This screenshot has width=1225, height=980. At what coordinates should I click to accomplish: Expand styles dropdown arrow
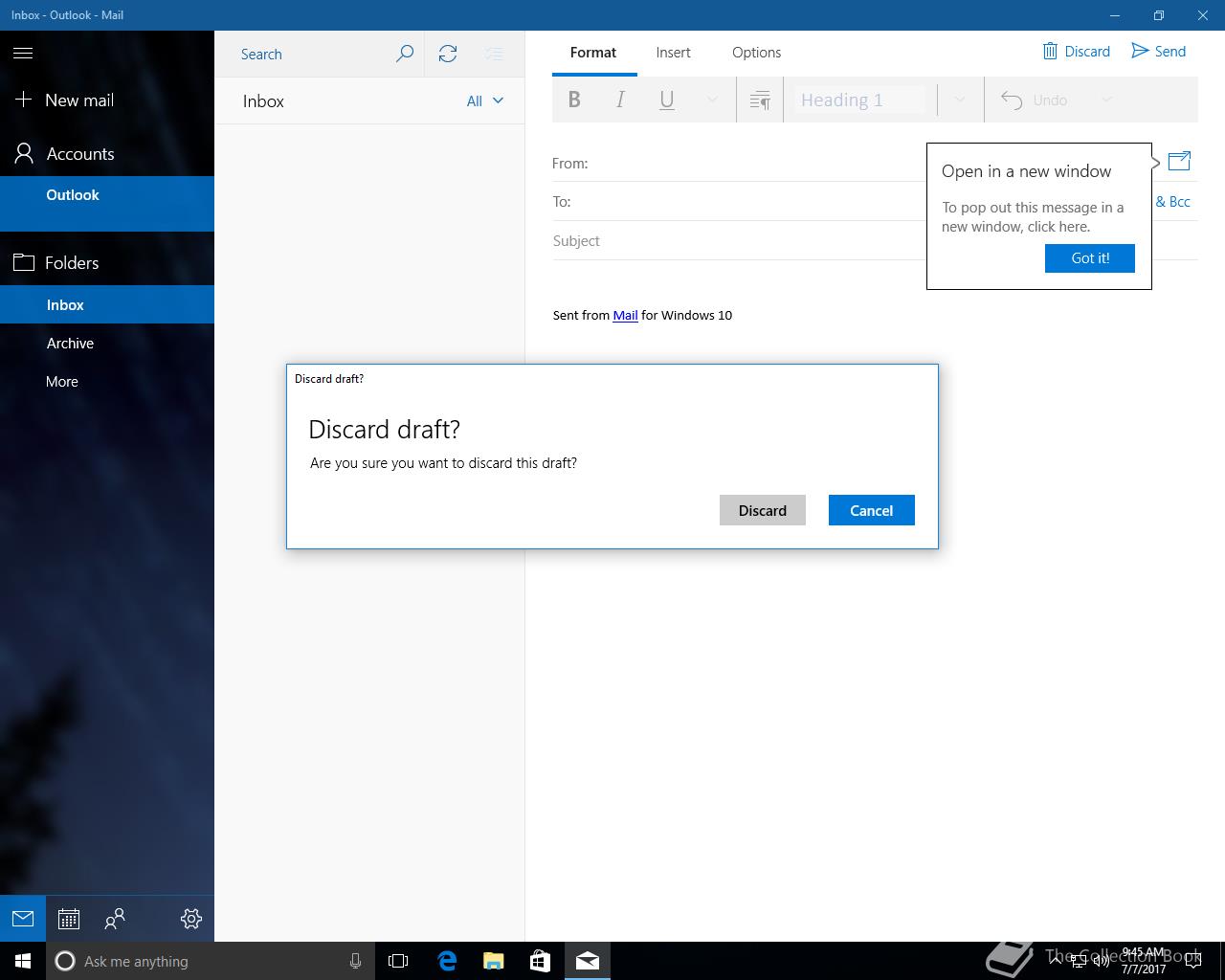click(960, 100)
